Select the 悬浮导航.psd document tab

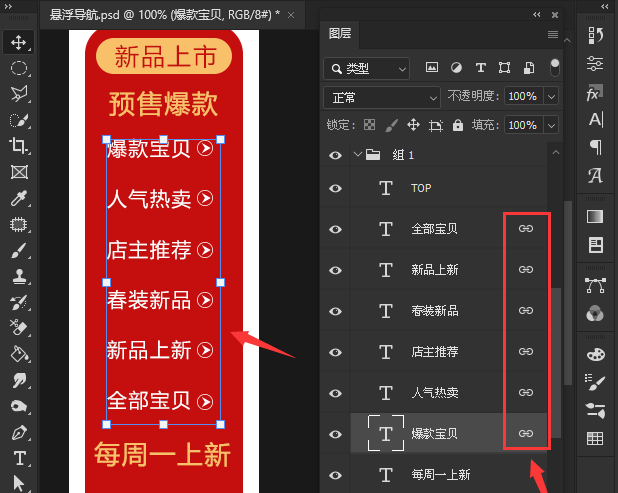(165, 15)
